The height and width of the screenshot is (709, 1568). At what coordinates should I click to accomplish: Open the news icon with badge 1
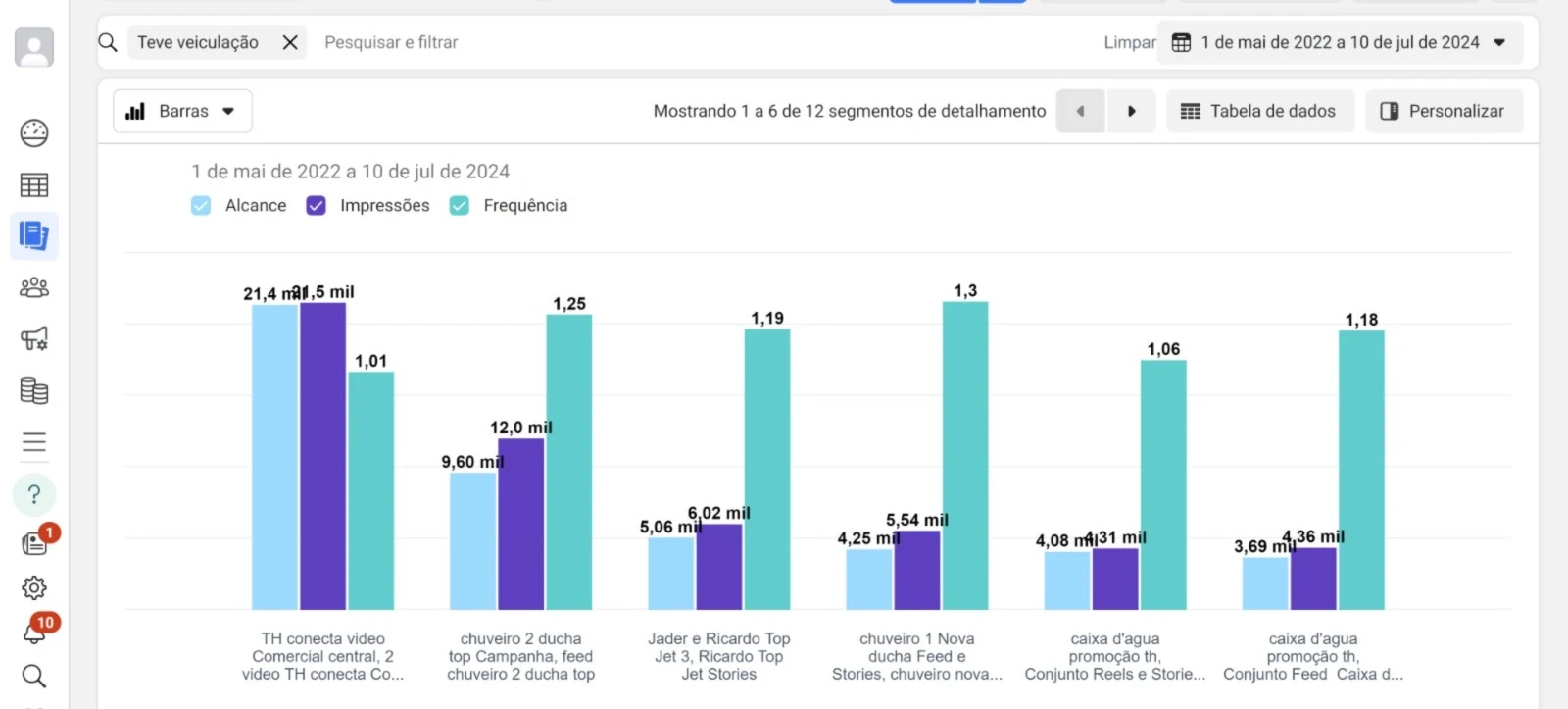pyautogui.click(x=36, y=541)
